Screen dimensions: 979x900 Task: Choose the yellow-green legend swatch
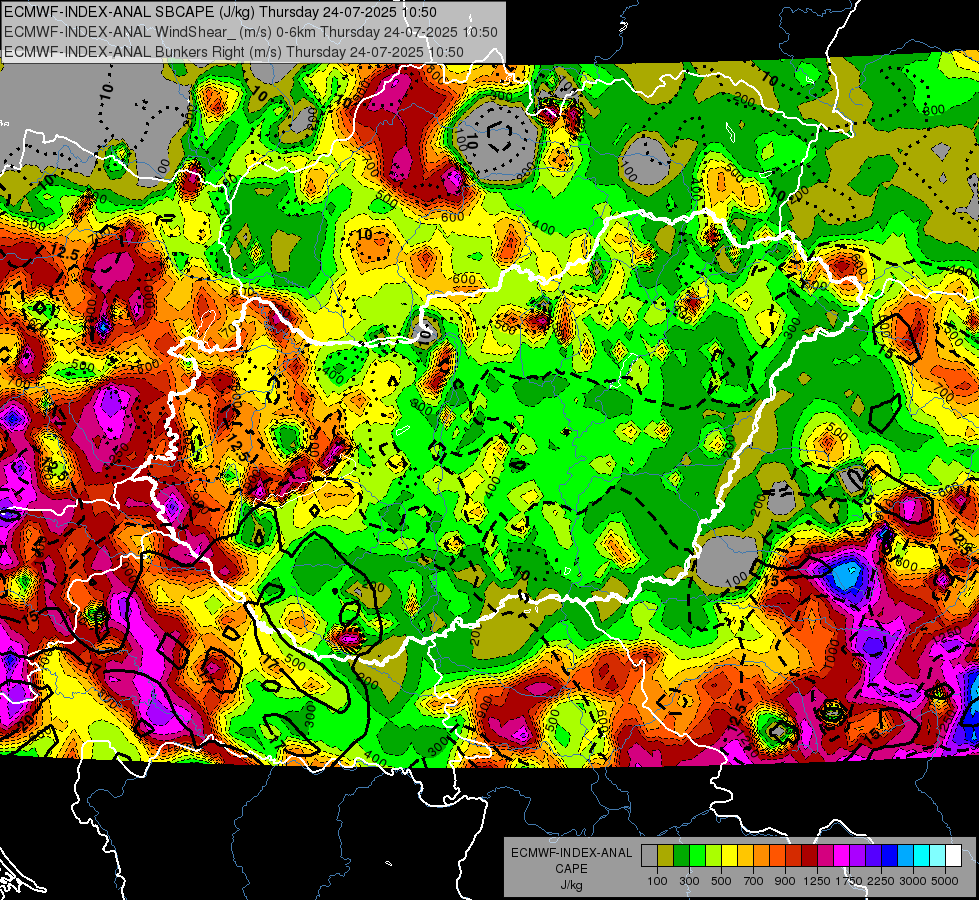point(714,856)
